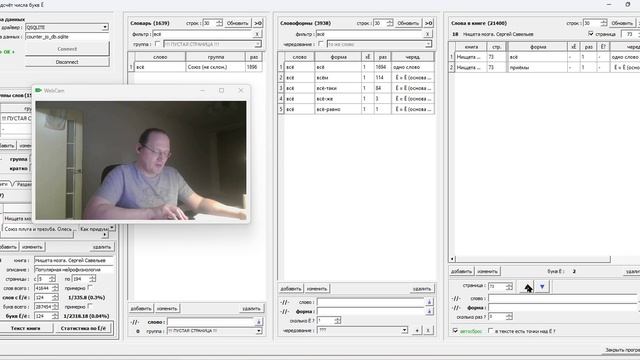Toggle примерно checkbox beside букв всего
Image resolution: width=640 pixels, height=360 pixels.
click(90, 306)
